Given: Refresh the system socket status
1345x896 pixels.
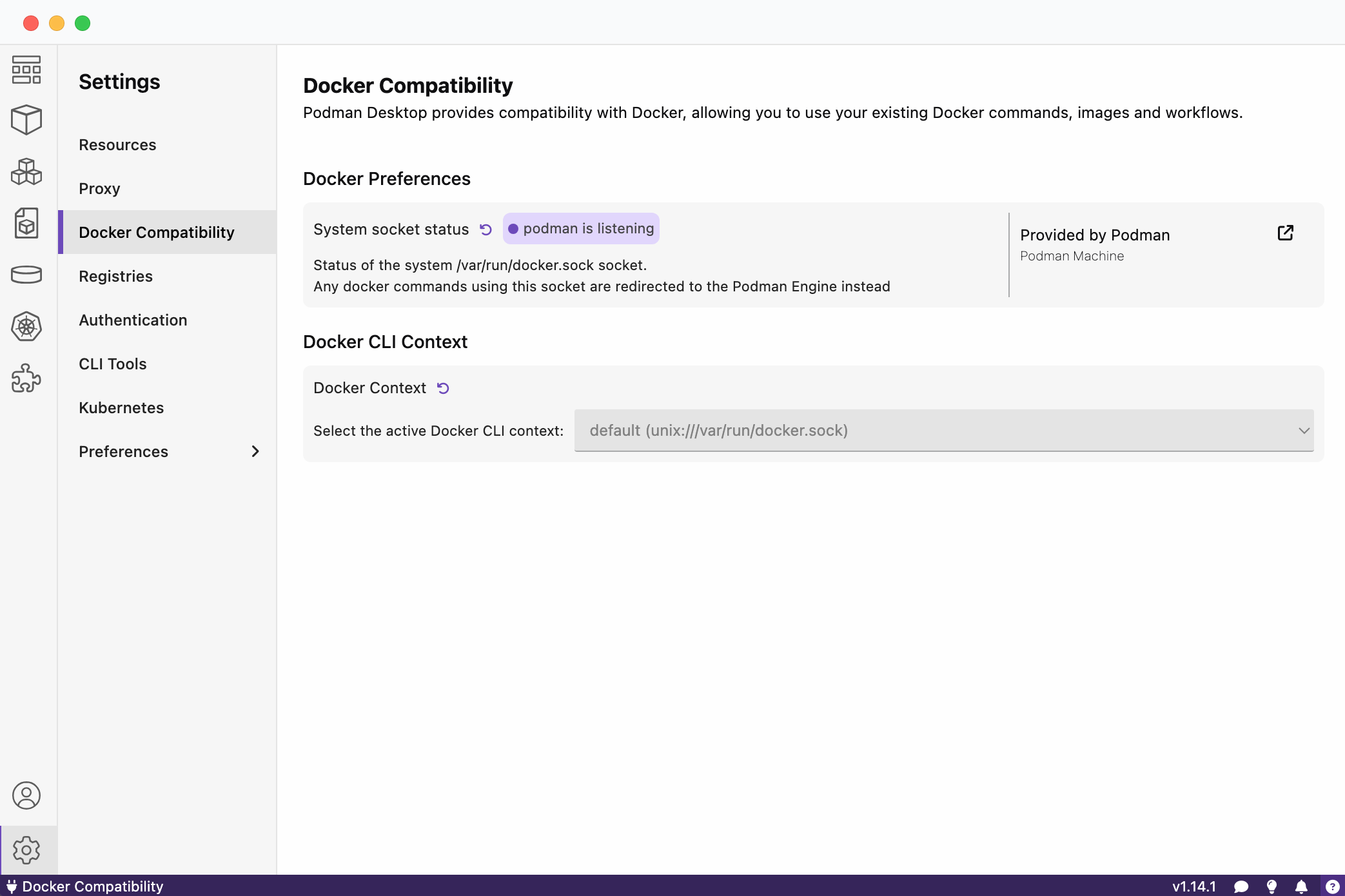Looking at the screenshot, I should coord(486,229).
